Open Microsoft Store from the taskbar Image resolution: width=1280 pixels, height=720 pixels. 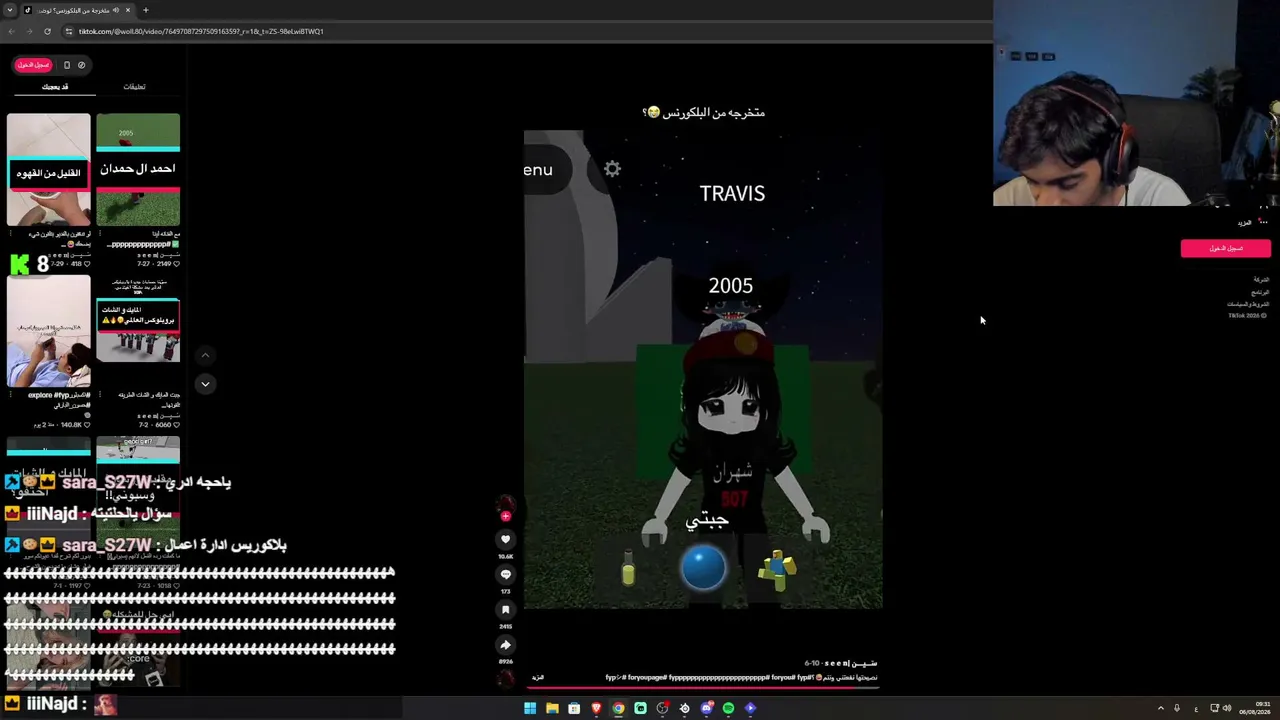(x=574, y=708)
